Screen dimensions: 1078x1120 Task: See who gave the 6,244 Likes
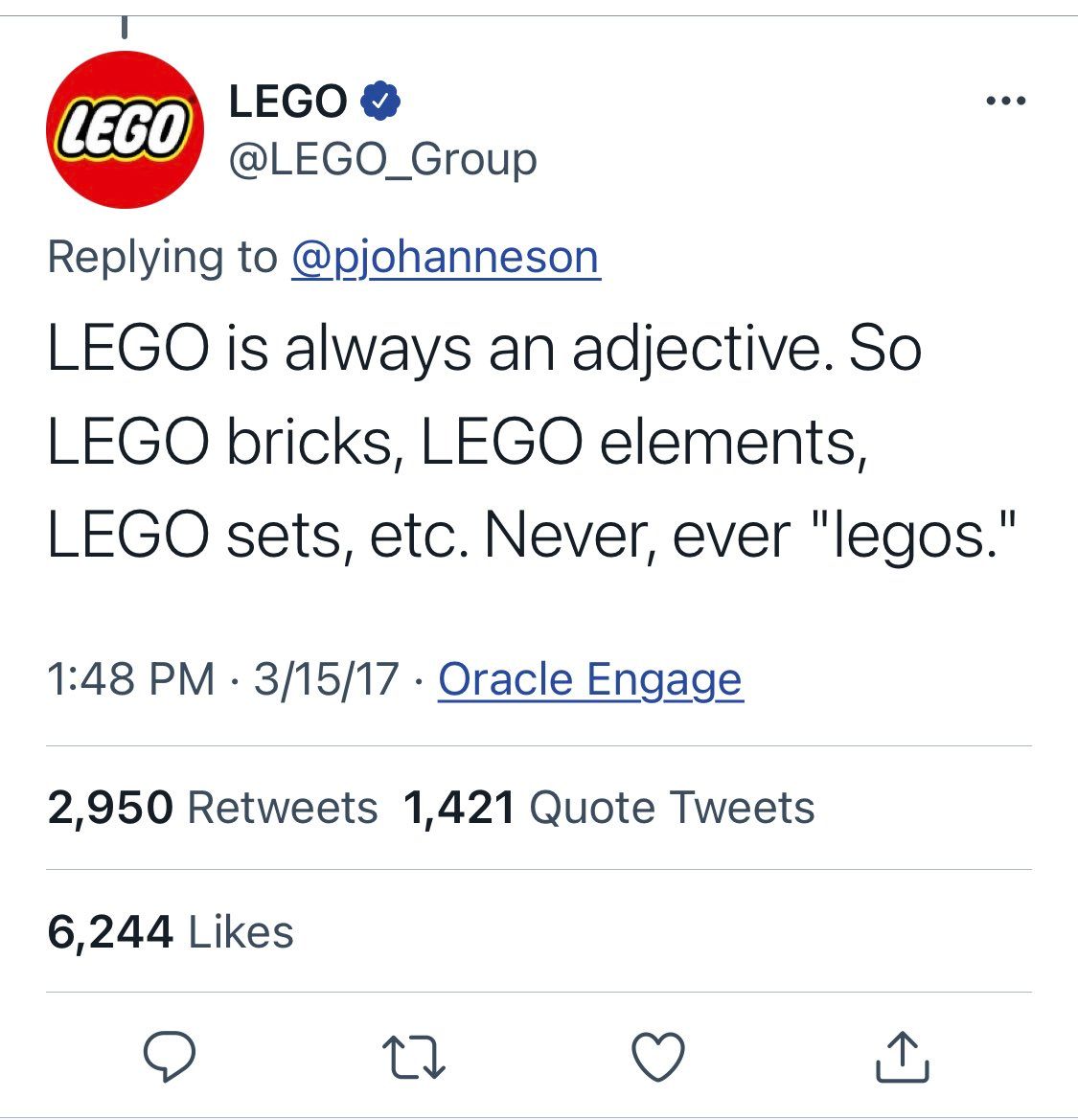(x=171, y=932)
